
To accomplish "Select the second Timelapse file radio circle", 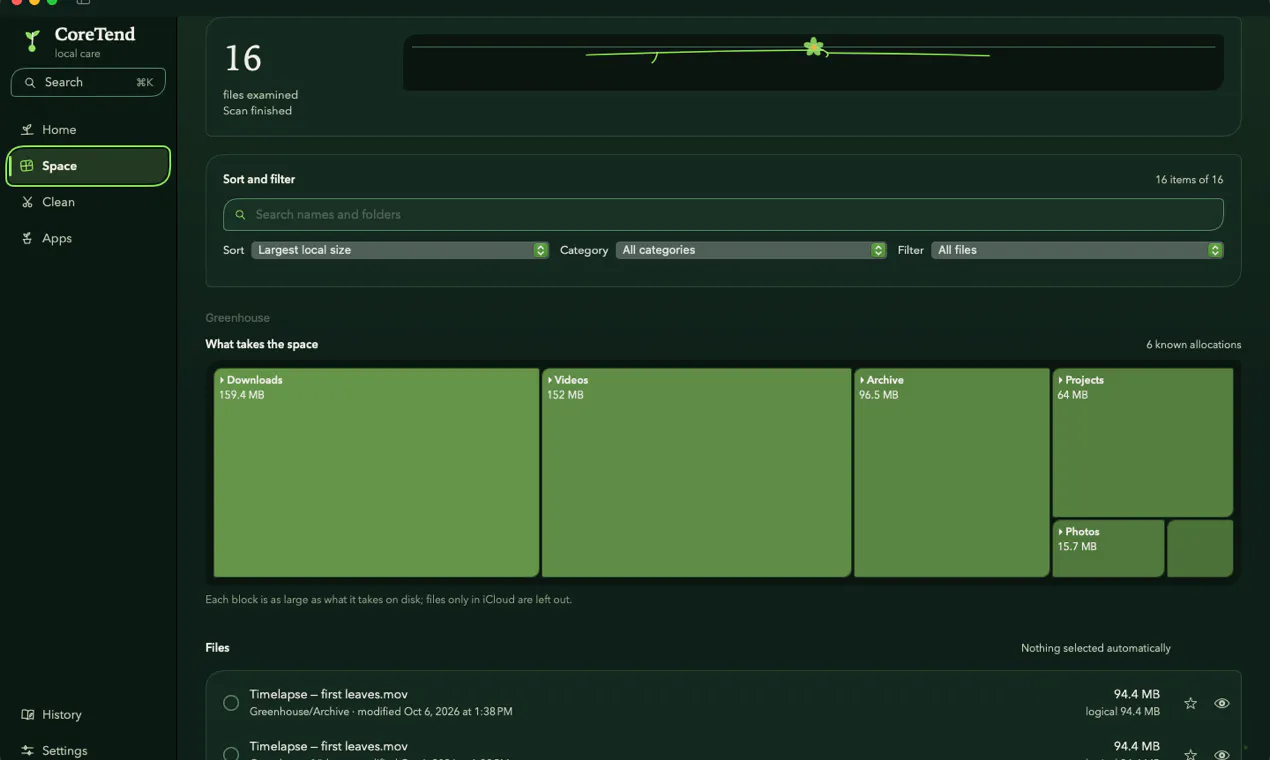I will [x=231, y=754].
